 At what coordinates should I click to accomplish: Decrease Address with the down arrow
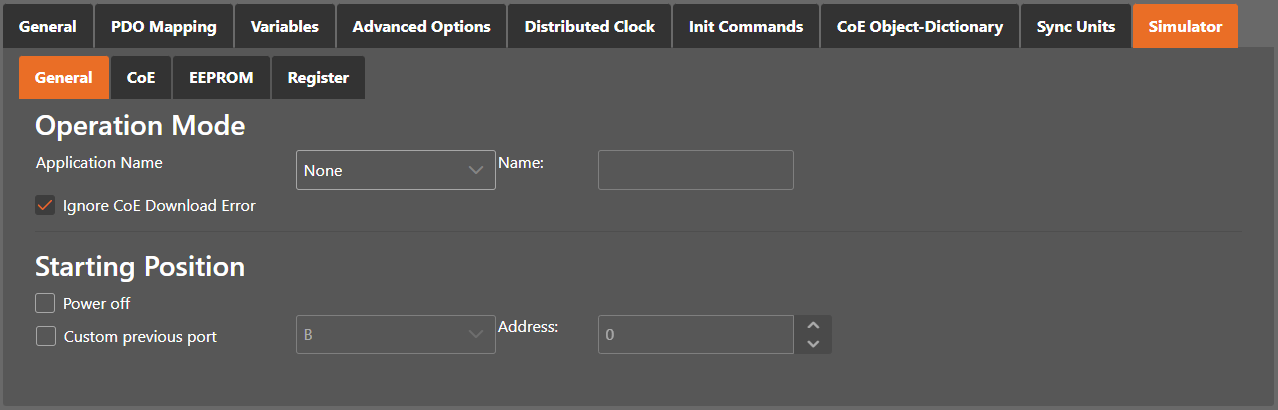coord(813,344)
